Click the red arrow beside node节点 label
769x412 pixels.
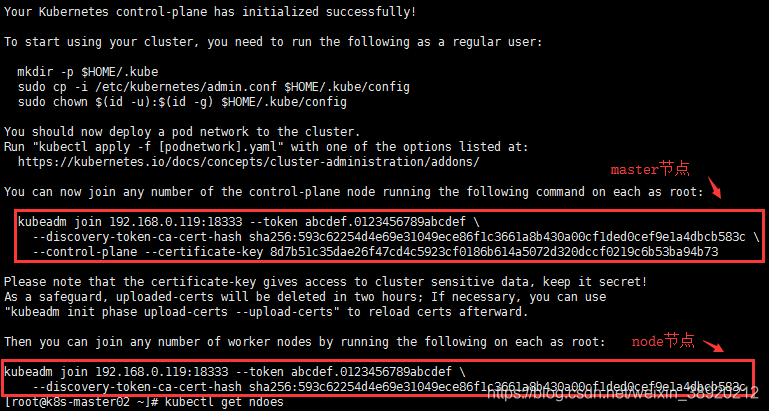713,345
